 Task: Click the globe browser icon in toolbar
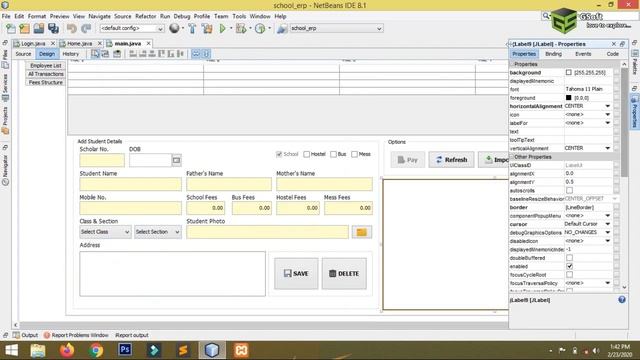(x=174, y=28)
